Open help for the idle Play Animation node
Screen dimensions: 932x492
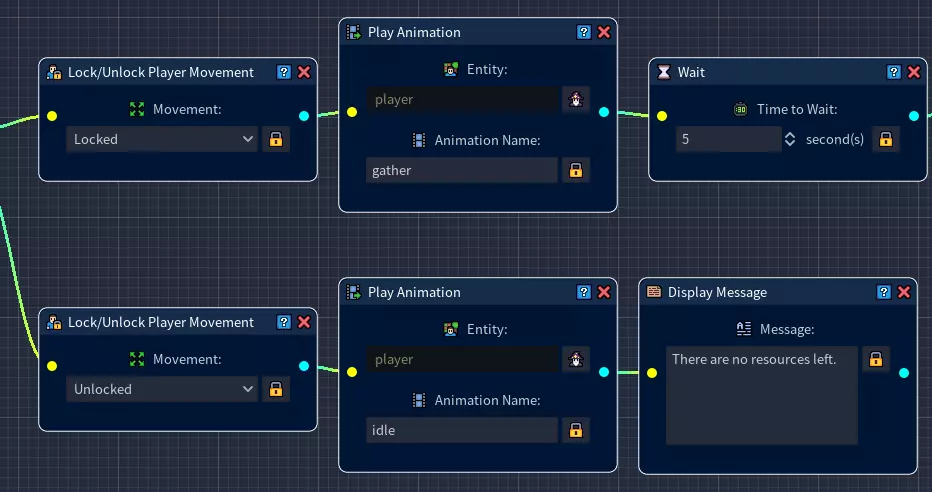(x=584, y=292)
